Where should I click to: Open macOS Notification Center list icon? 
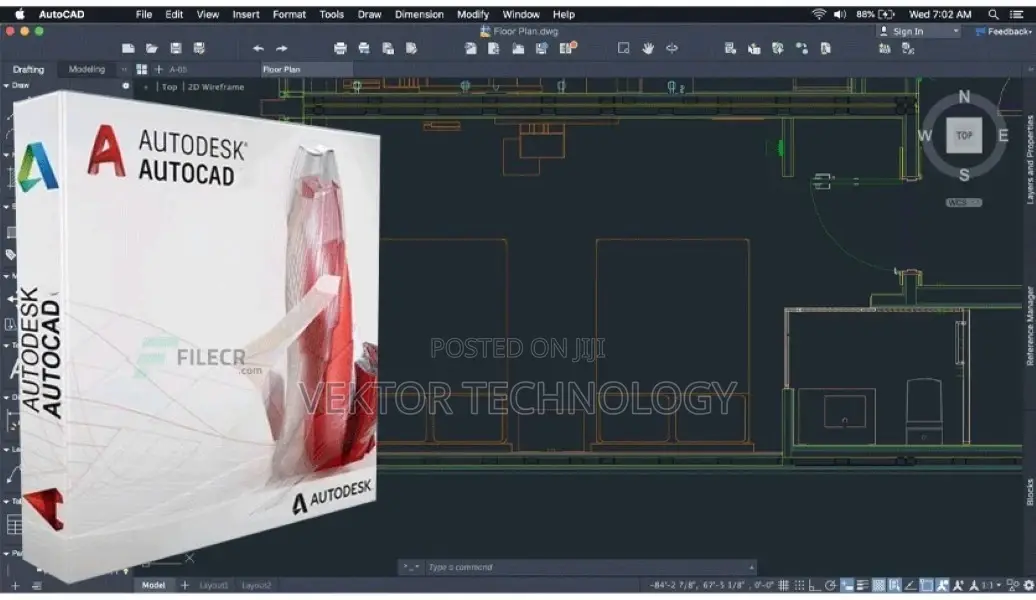coord(1017,14)
